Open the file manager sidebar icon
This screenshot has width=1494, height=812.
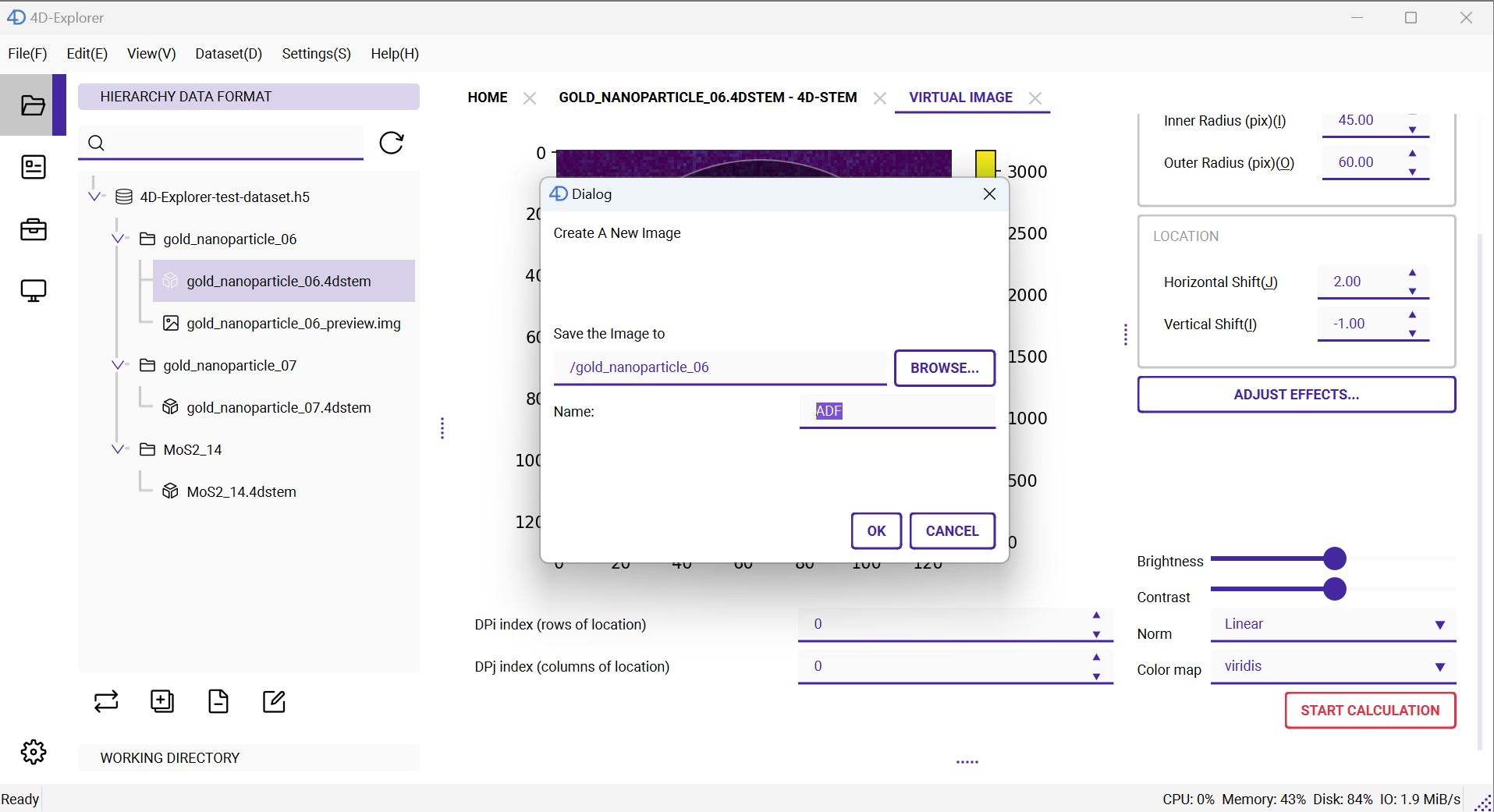coord(33,105)
